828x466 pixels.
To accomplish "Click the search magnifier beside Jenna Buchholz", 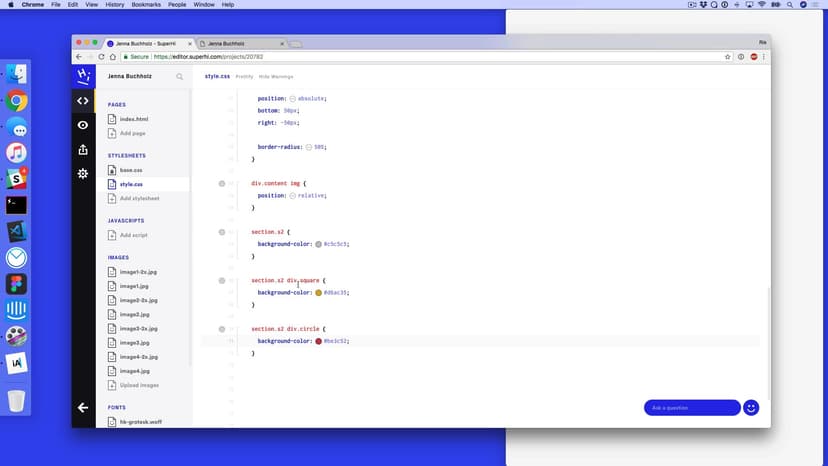I will (180, 76).
